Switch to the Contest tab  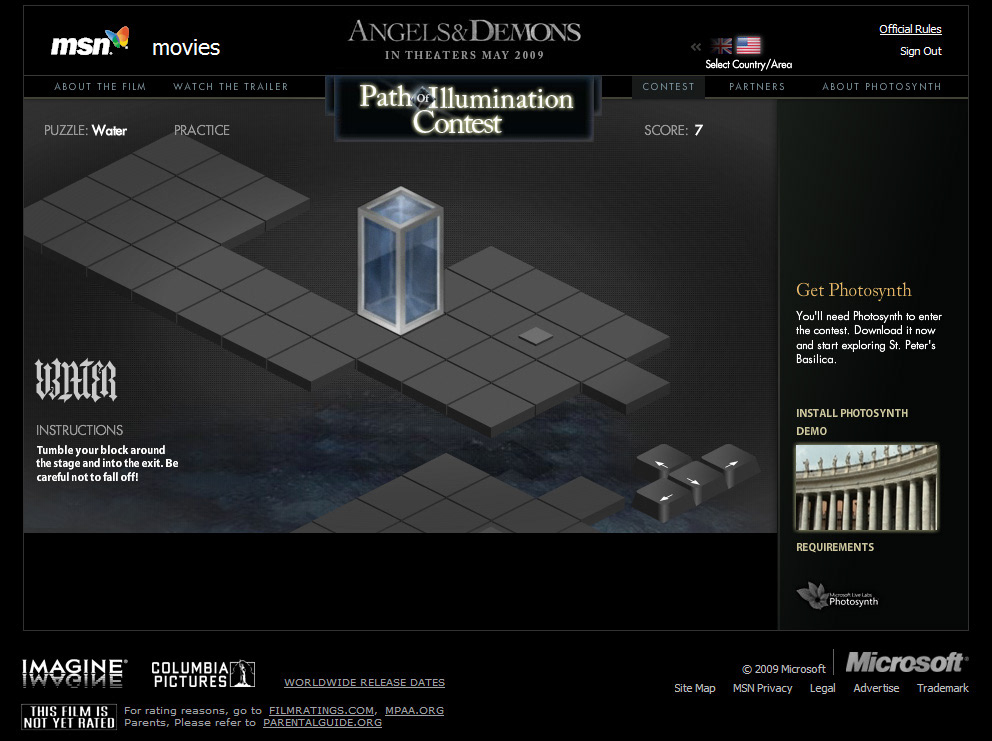click(668, 87)
